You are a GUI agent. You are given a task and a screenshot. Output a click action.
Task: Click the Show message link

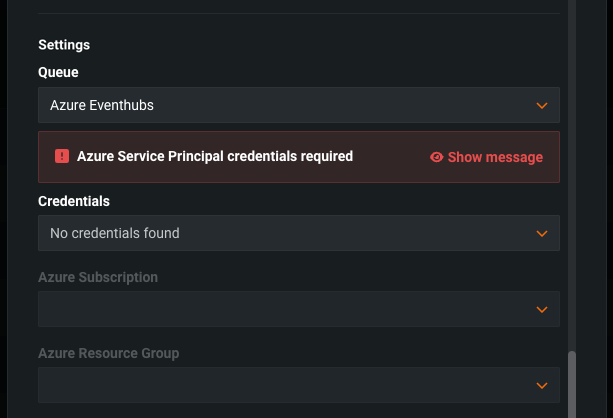(x=495, y=157)
